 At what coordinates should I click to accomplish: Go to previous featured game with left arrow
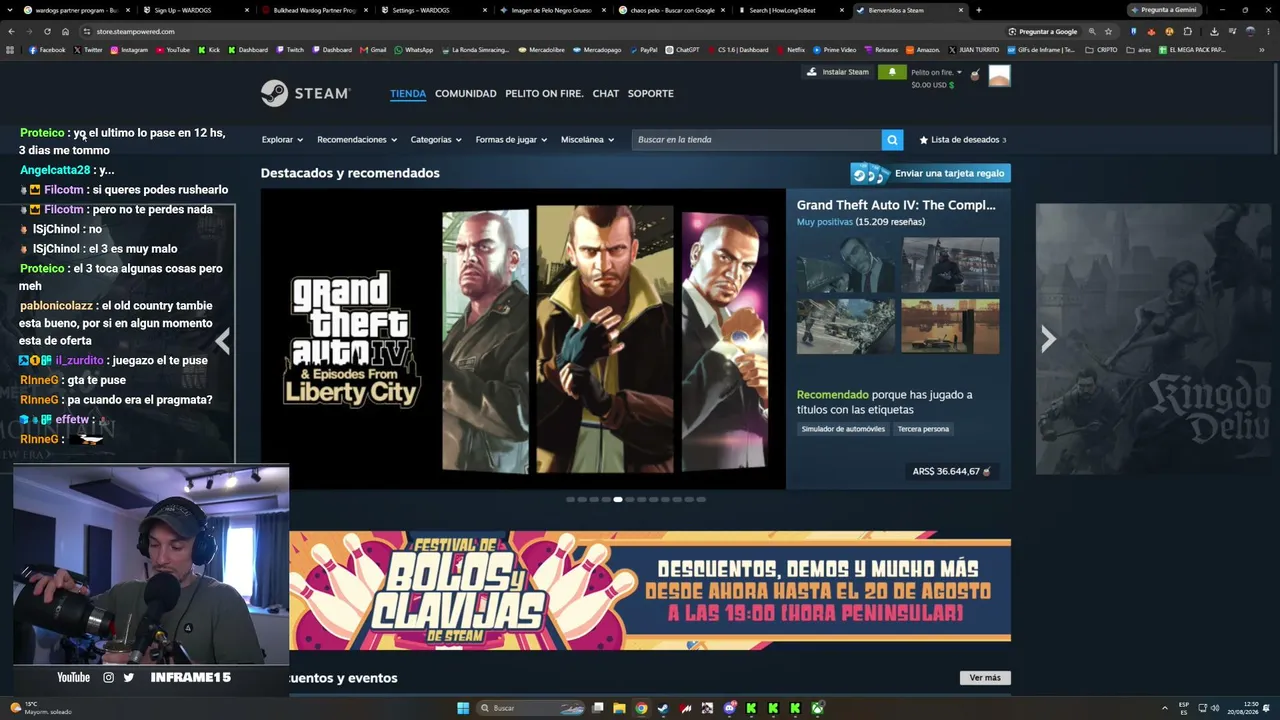[223, 340]
